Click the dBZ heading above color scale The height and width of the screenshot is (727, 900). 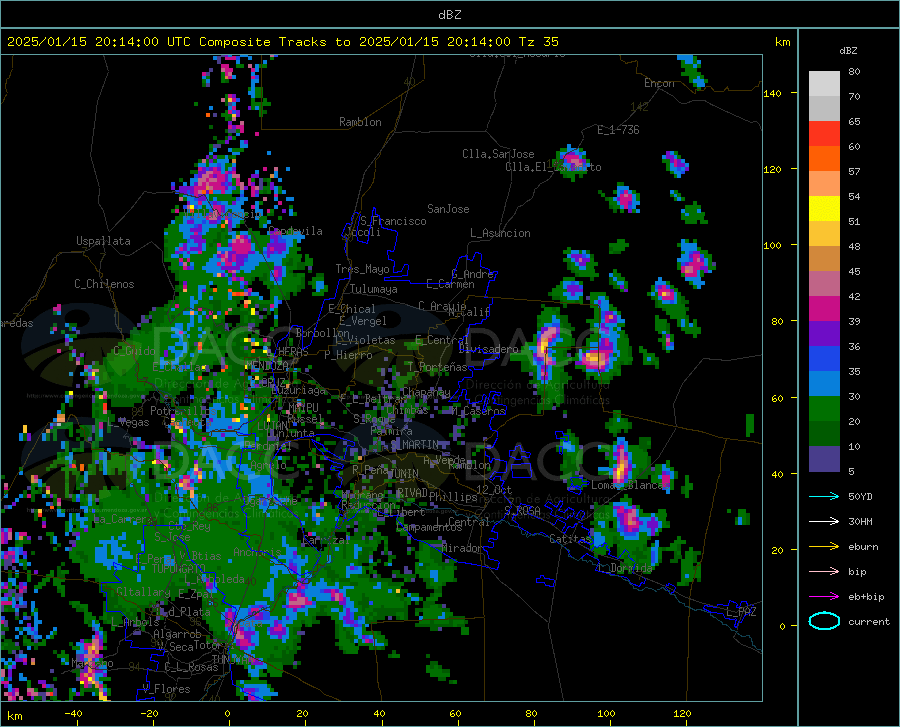pos(848,50)
